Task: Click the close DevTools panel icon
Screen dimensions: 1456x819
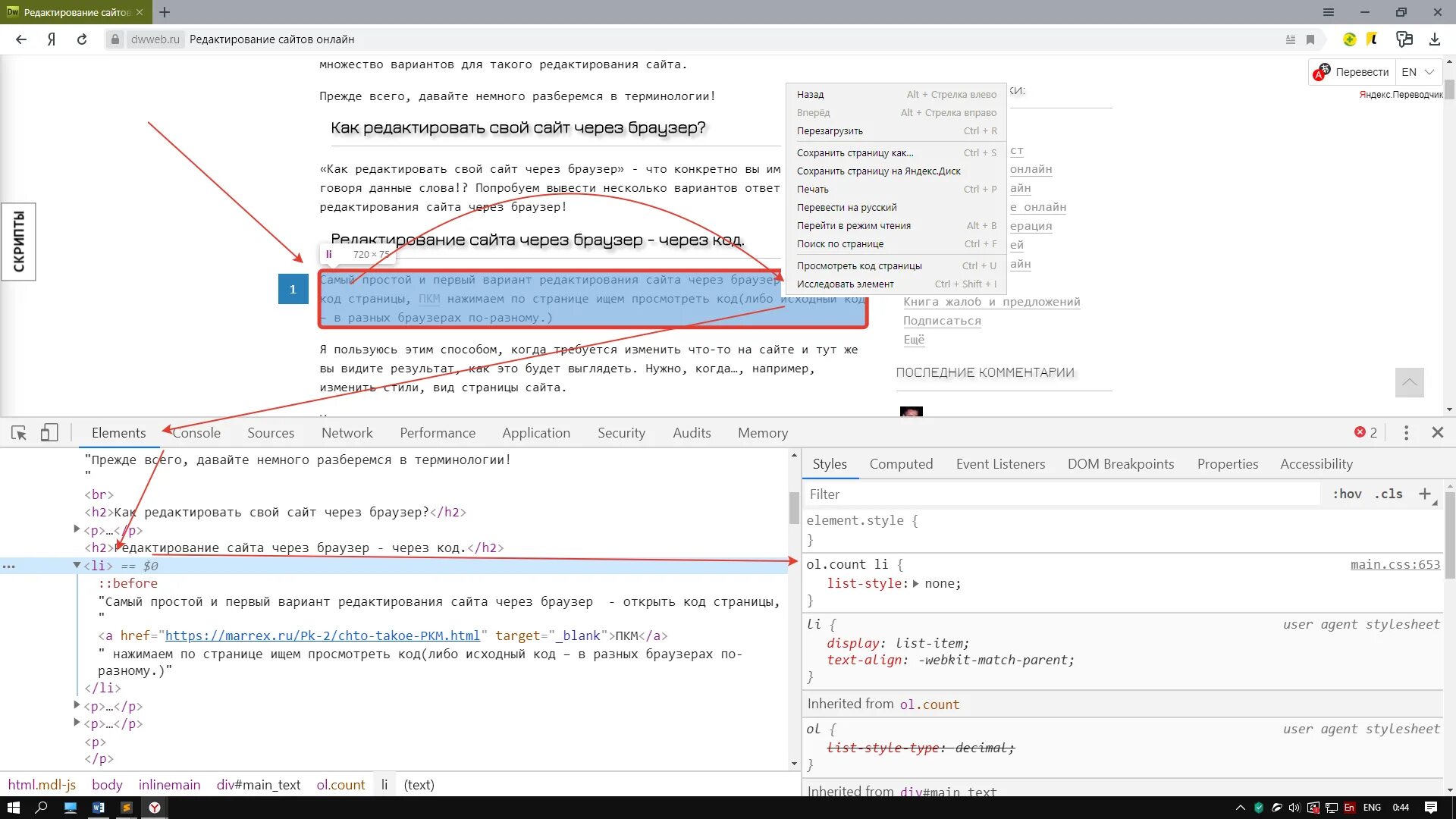Action: click(x=1438, y=432)
